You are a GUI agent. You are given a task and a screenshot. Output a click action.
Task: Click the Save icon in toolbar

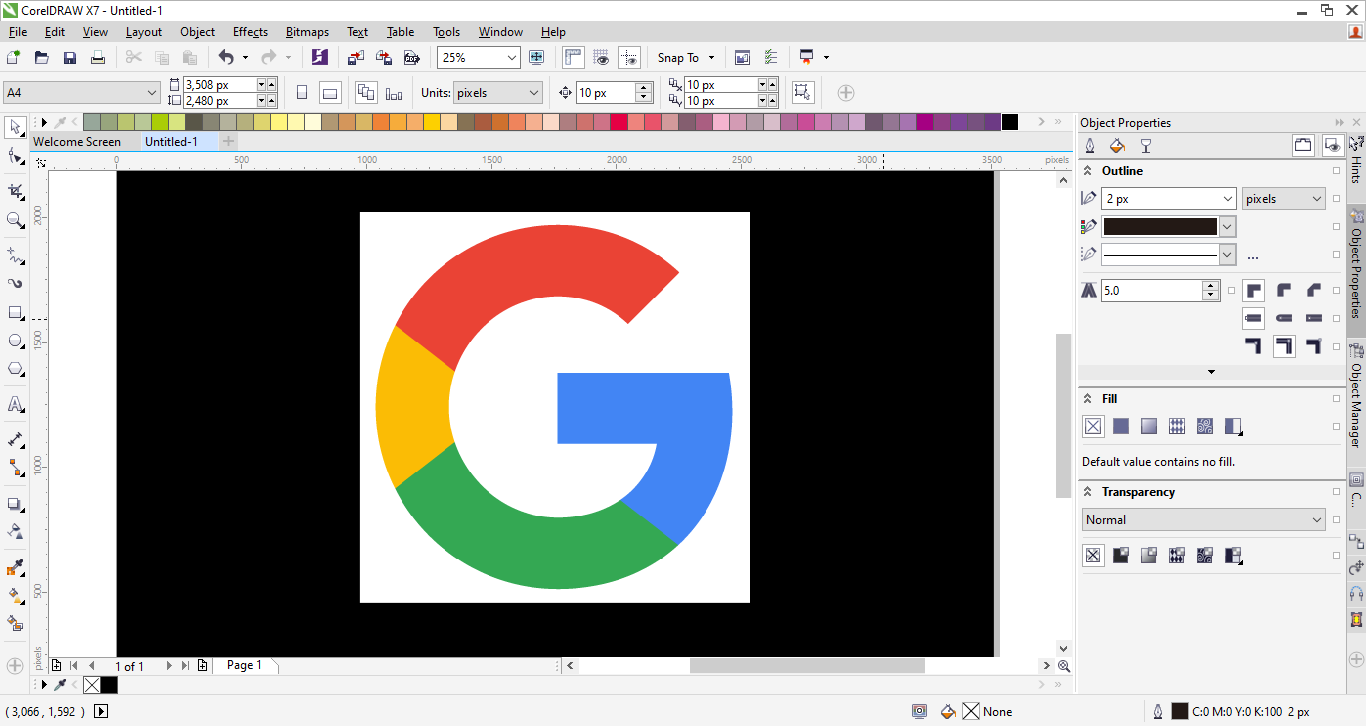click(70, 58)
